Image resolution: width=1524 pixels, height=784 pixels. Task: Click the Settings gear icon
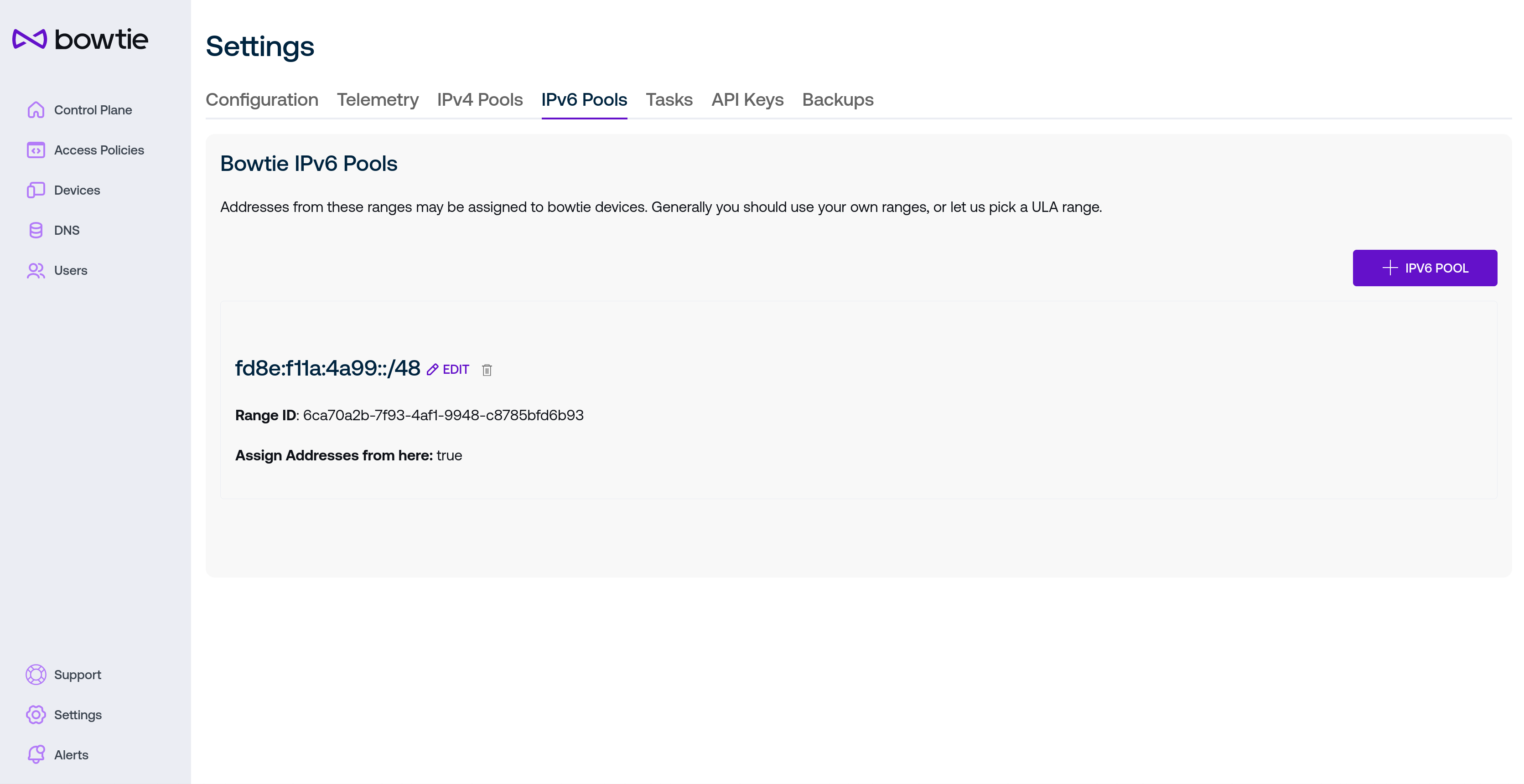pyautogui.click(x=36, y=715)
